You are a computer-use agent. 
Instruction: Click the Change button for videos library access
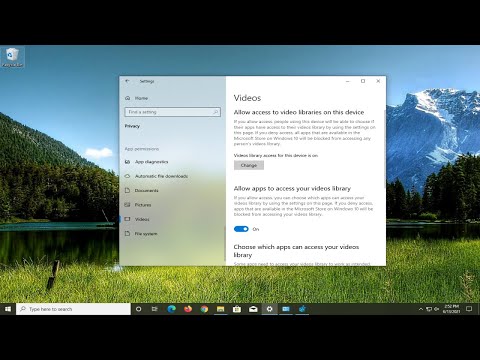pyautogui.click(x=249, y=165)
